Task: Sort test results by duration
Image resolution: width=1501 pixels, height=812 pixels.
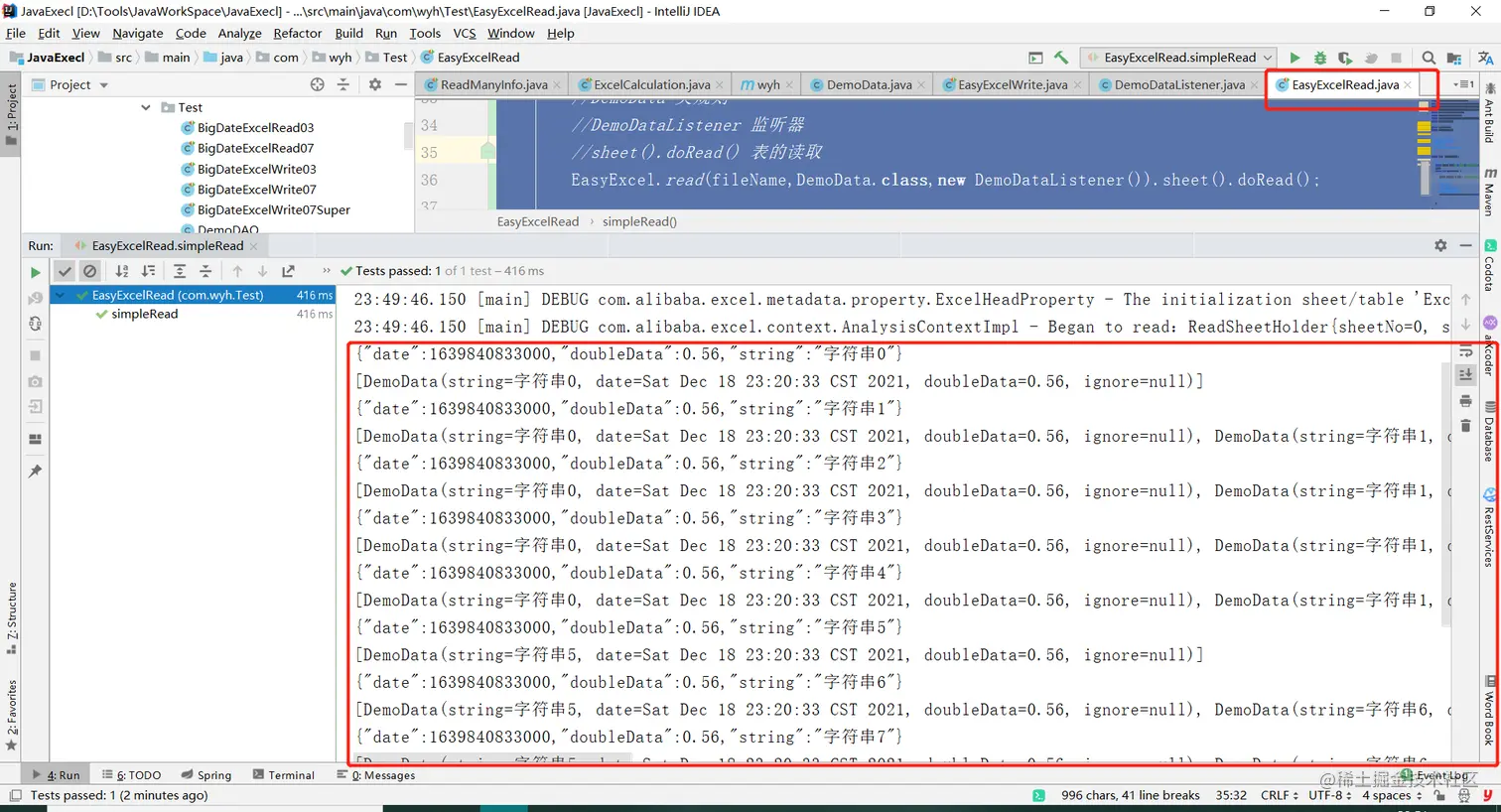Action: click(148, 271)
